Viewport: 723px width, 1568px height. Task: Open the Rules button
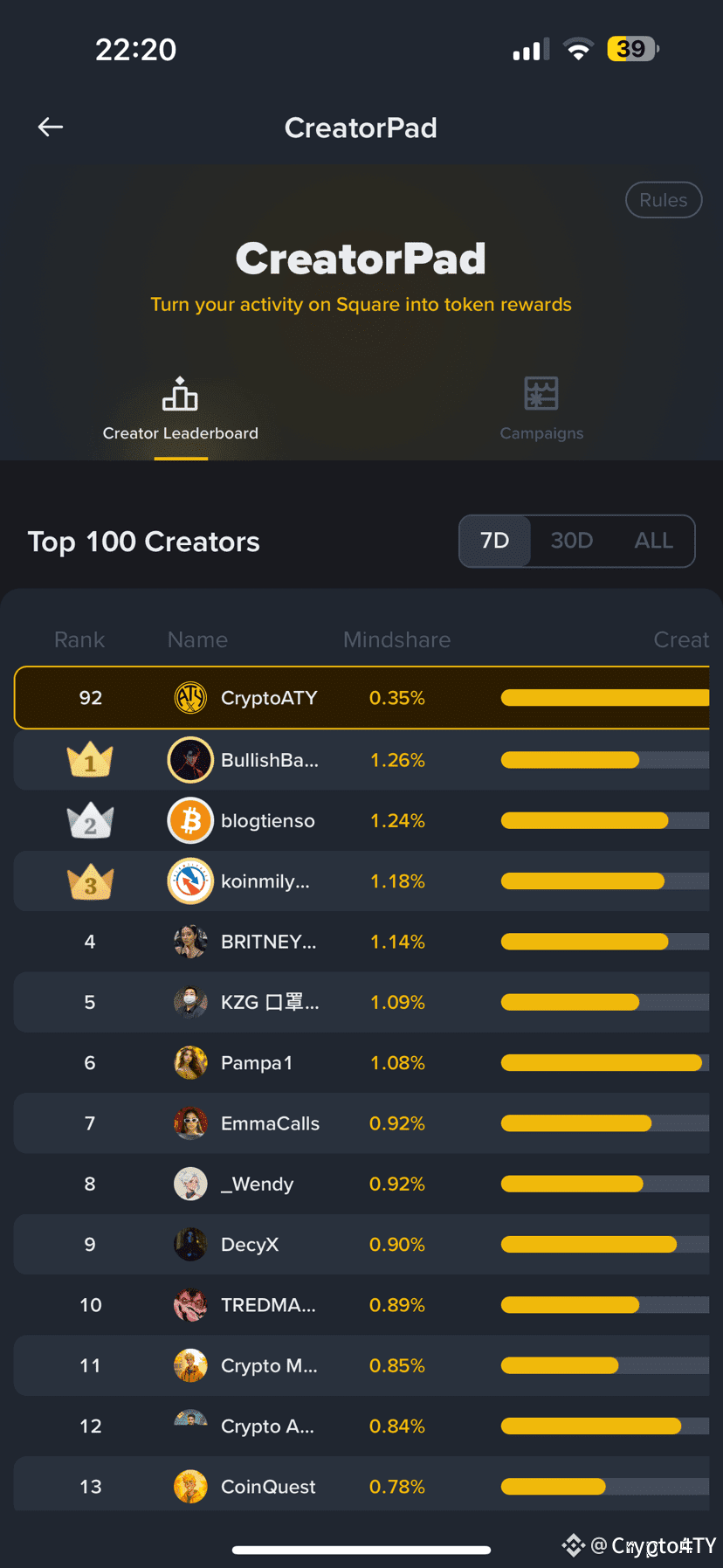tap(664, 199)
